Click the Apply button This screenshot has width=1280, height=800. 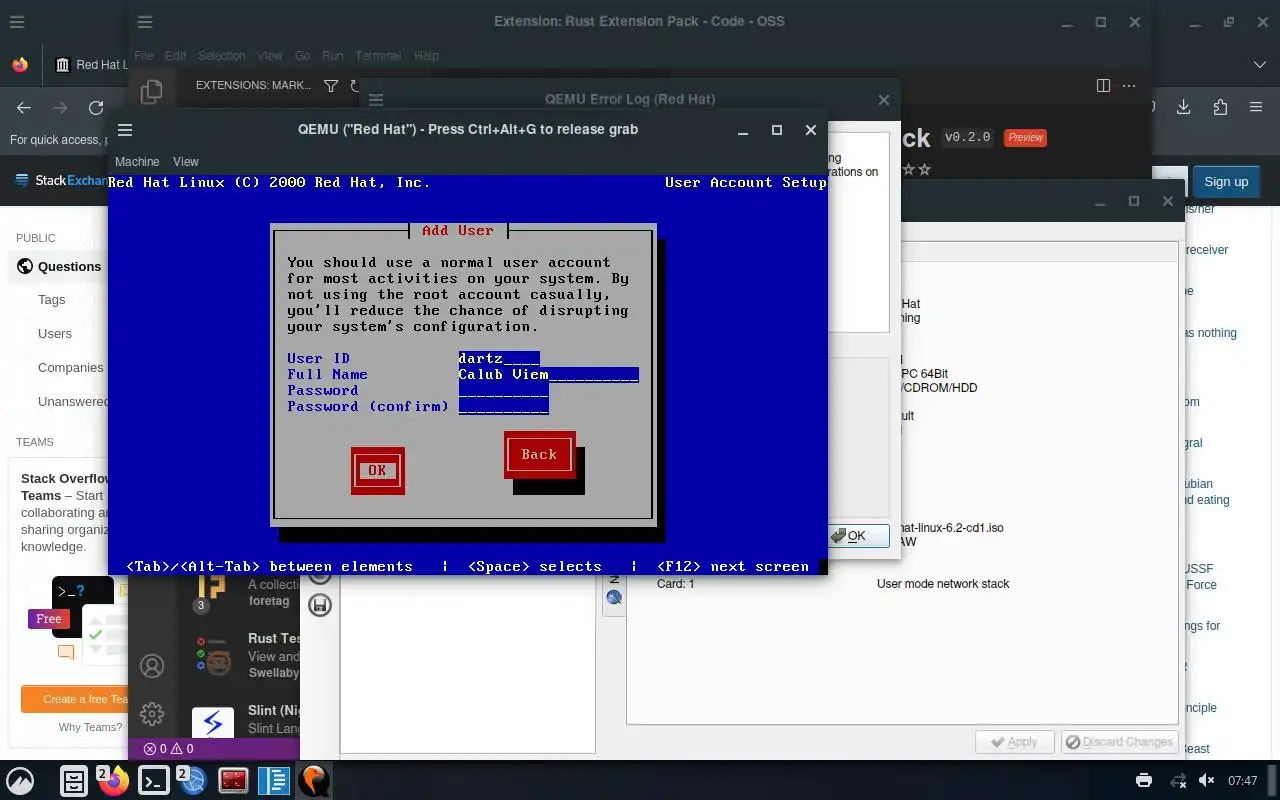click(x=1013, y=742)
